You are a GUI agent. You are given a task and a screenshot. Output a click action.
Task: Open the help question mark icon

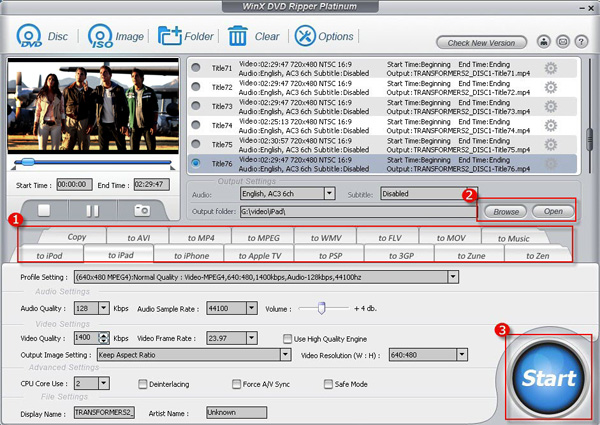click(x=581, y=41)
